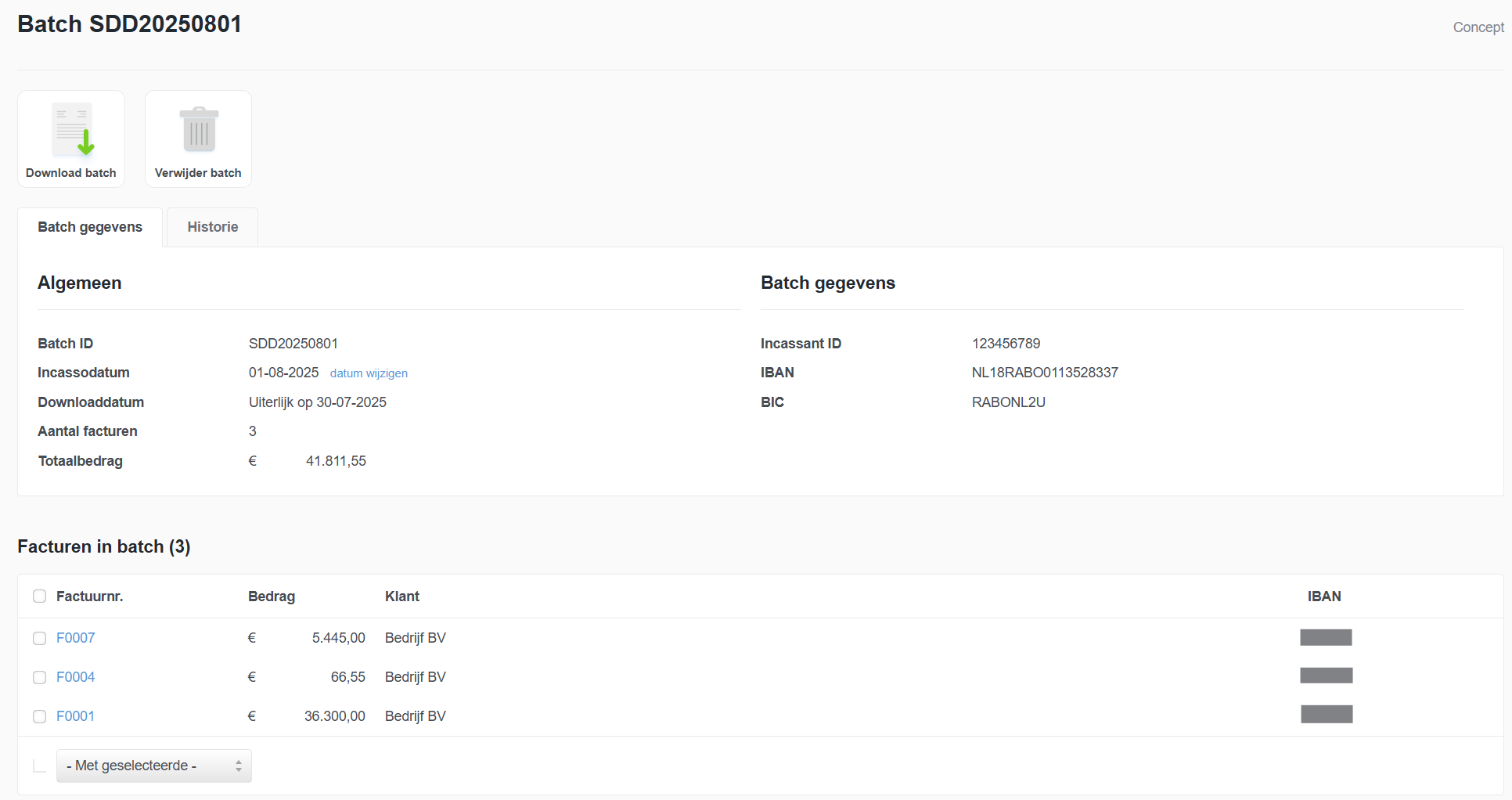Image resolution: width=1512 pixels, height=800 pixels.
Task: Tick the checkbox for invoice F0001
Action: click(x=40, y=717)
